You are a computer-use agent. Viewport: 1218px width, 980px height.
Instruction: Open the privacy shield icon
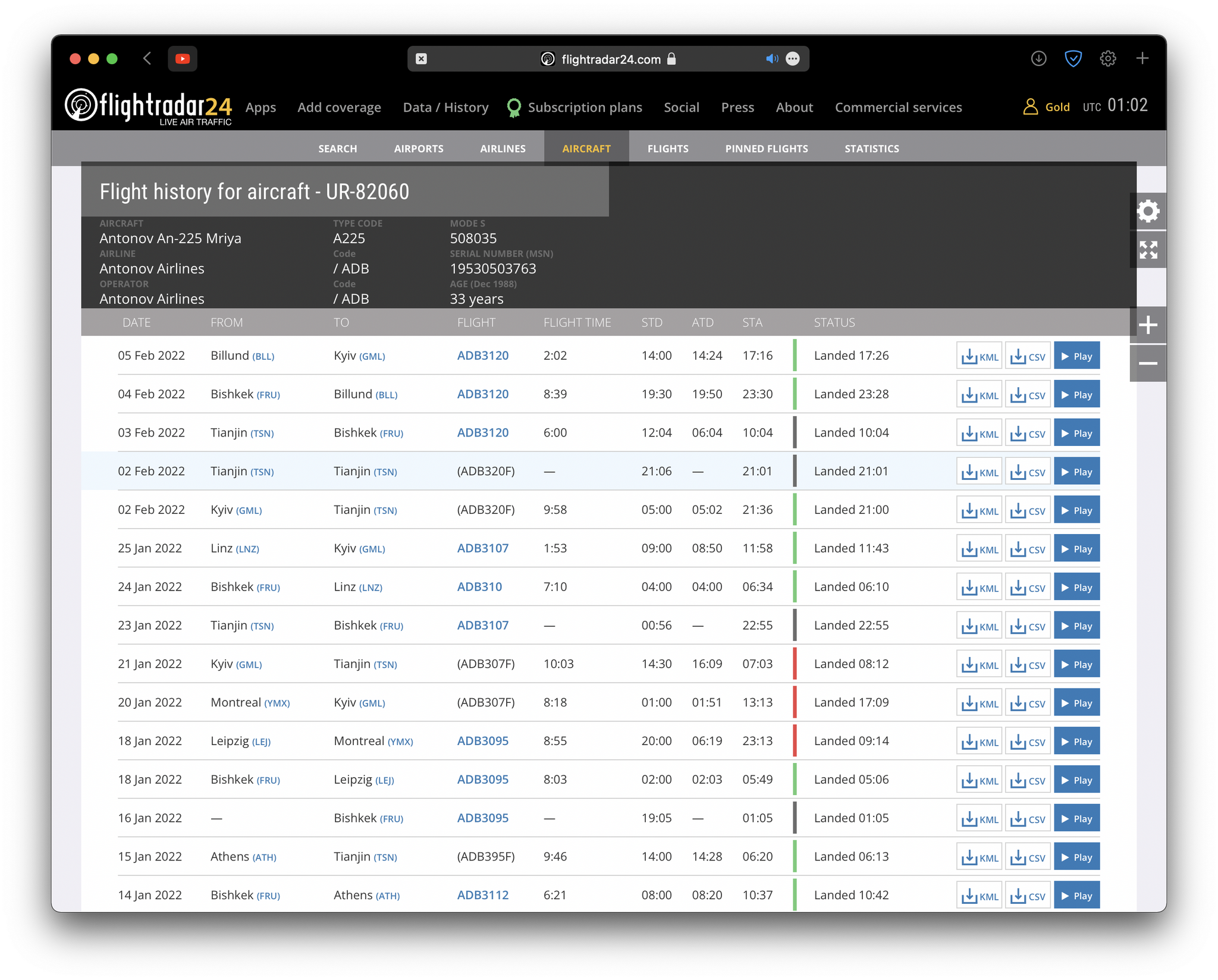tap(1073, 58)
